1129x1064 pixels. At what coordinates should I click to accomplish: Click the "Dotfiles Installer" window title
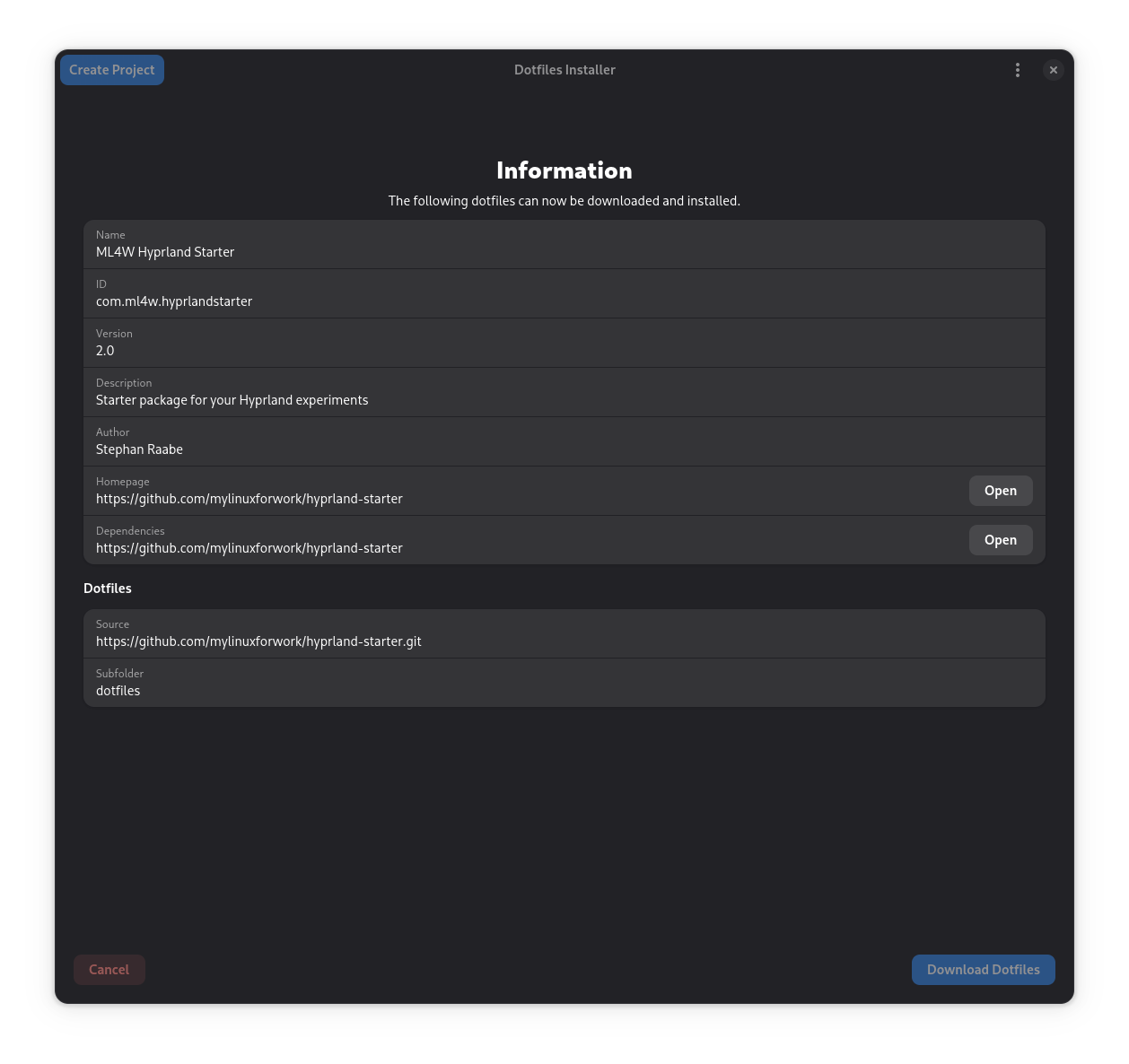tap(564, 70)
